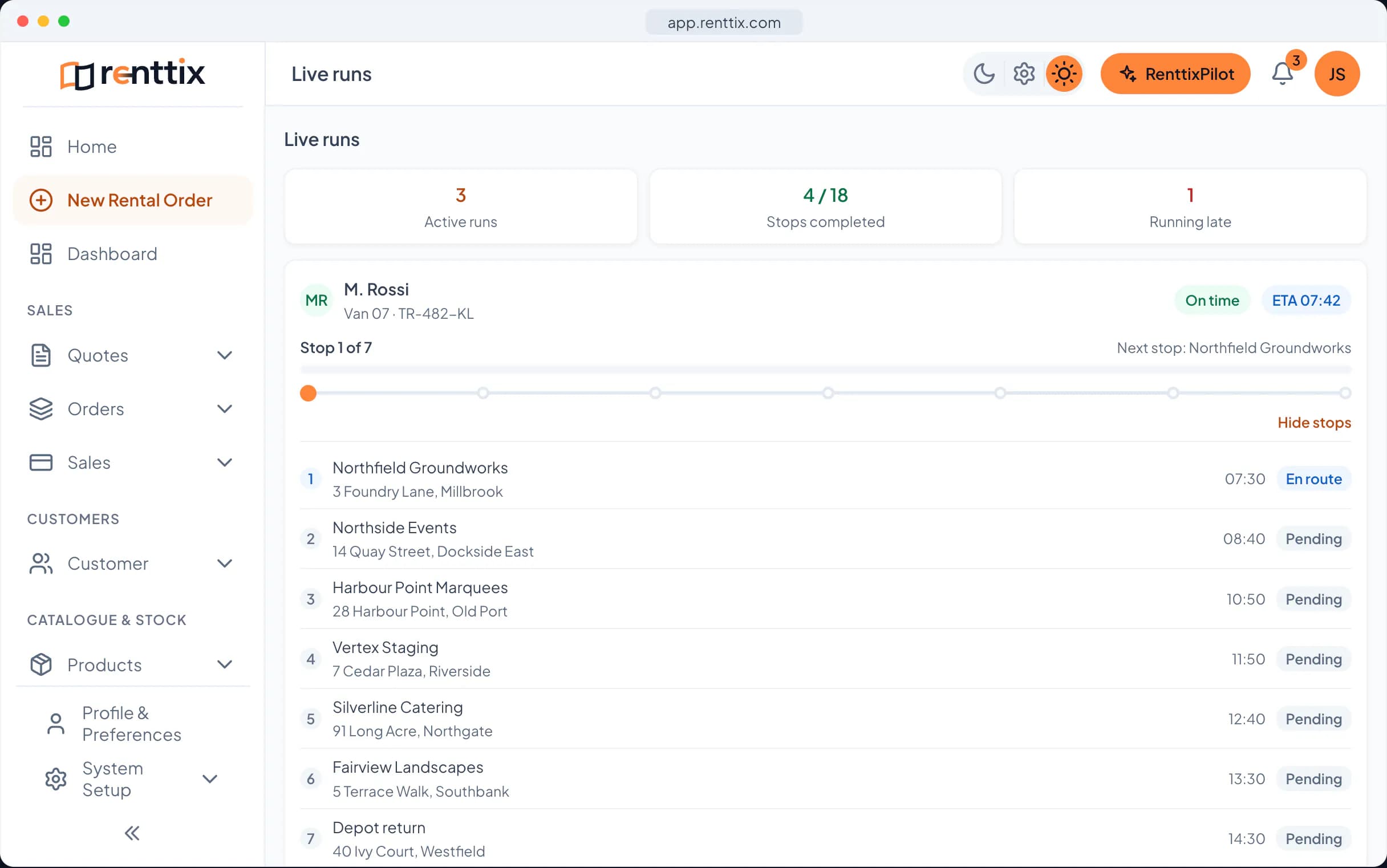Select Harbour Point Marquees stop
1387x868 pixels.
pos(826,599)
